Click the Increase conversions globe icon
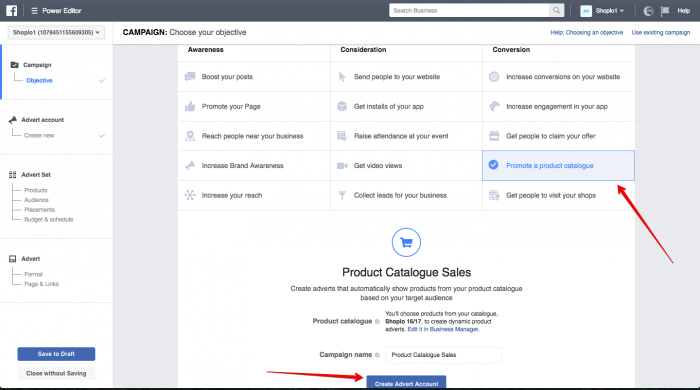 coord(494,77)
